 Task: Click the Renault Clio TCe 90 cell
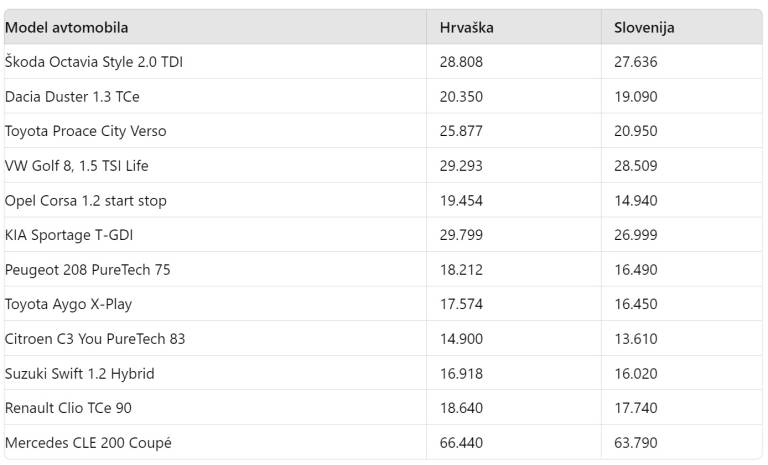[x=68, y=408]
